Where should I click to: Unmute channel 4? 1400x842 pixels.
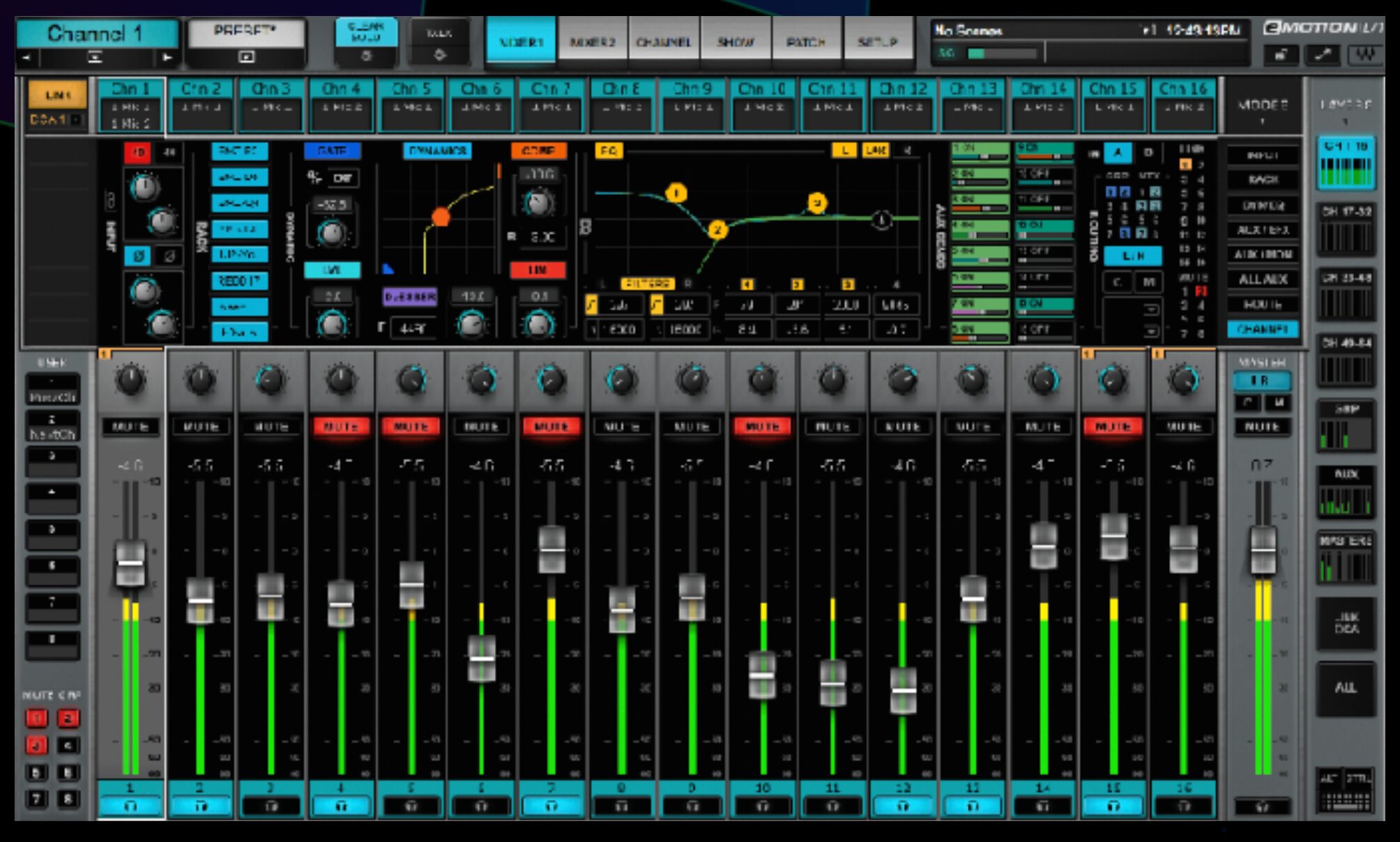click(341, 427)
